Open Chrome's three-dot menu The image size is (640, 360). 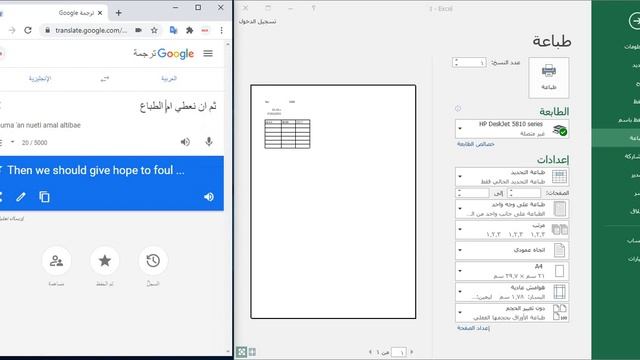221,30
